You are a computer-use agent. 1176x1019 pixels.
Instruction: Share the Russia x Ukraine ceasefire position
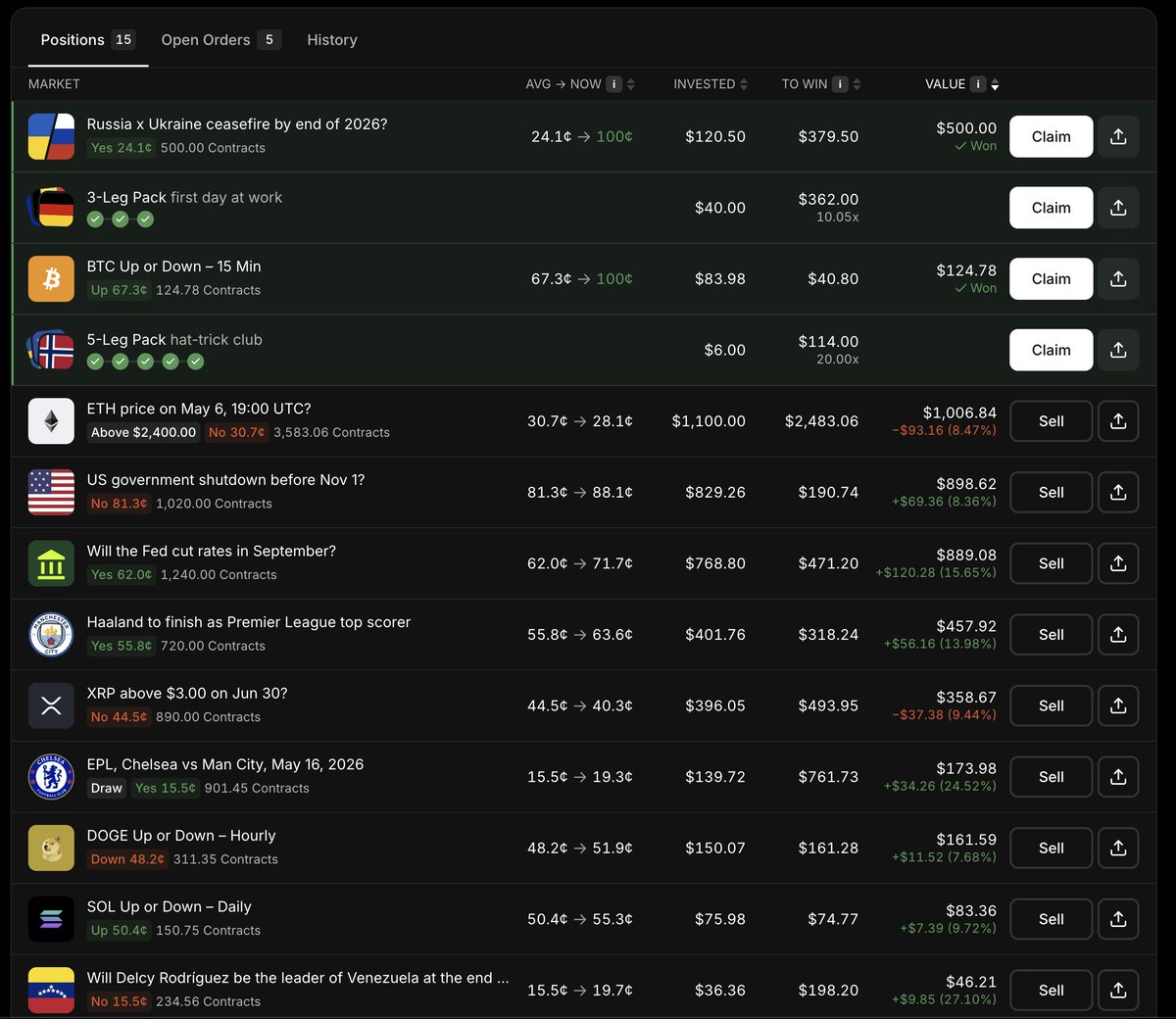[x=1118, y=136]
